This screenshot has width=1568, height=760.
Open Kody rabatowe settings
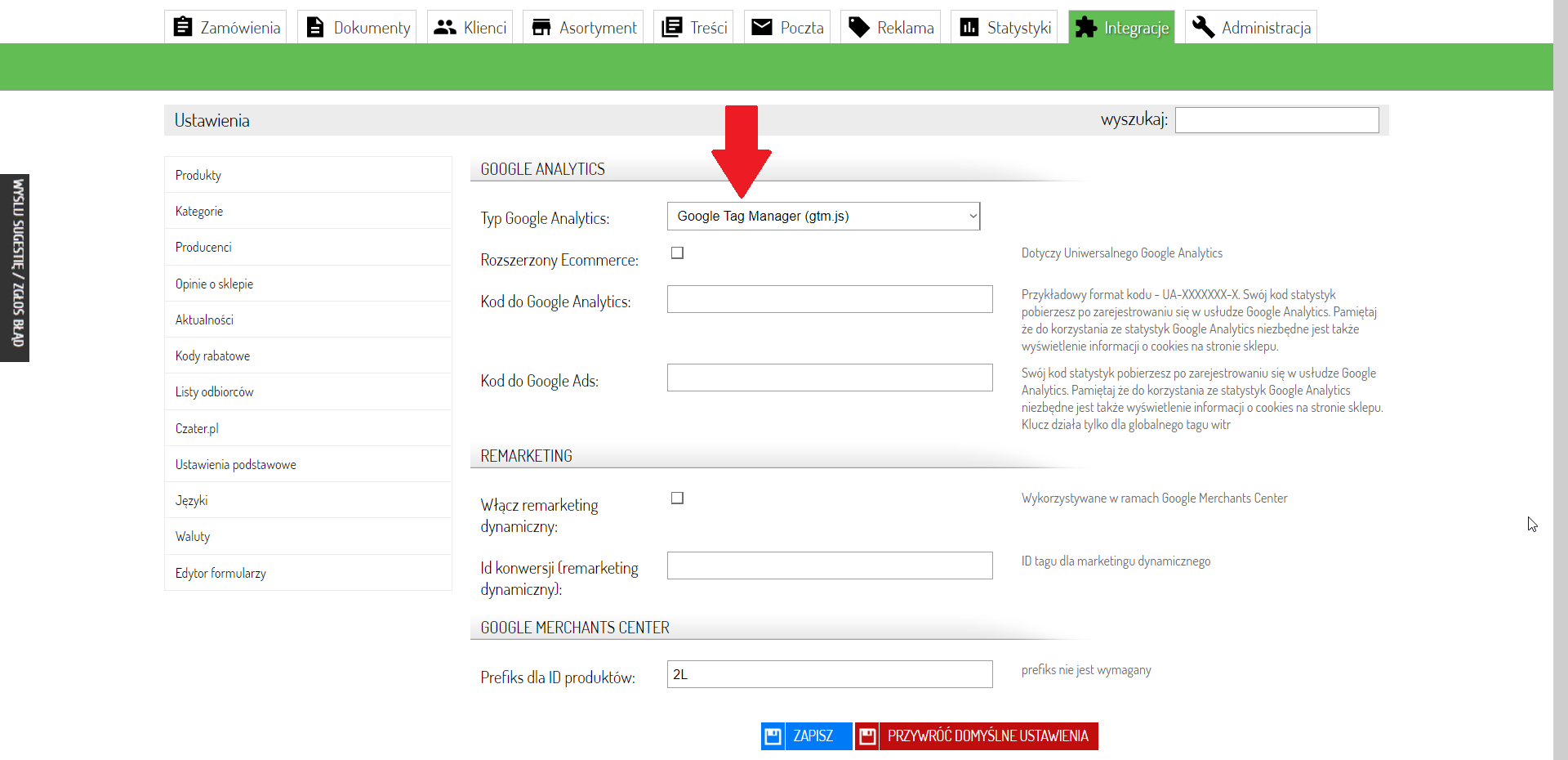[308, 355]
